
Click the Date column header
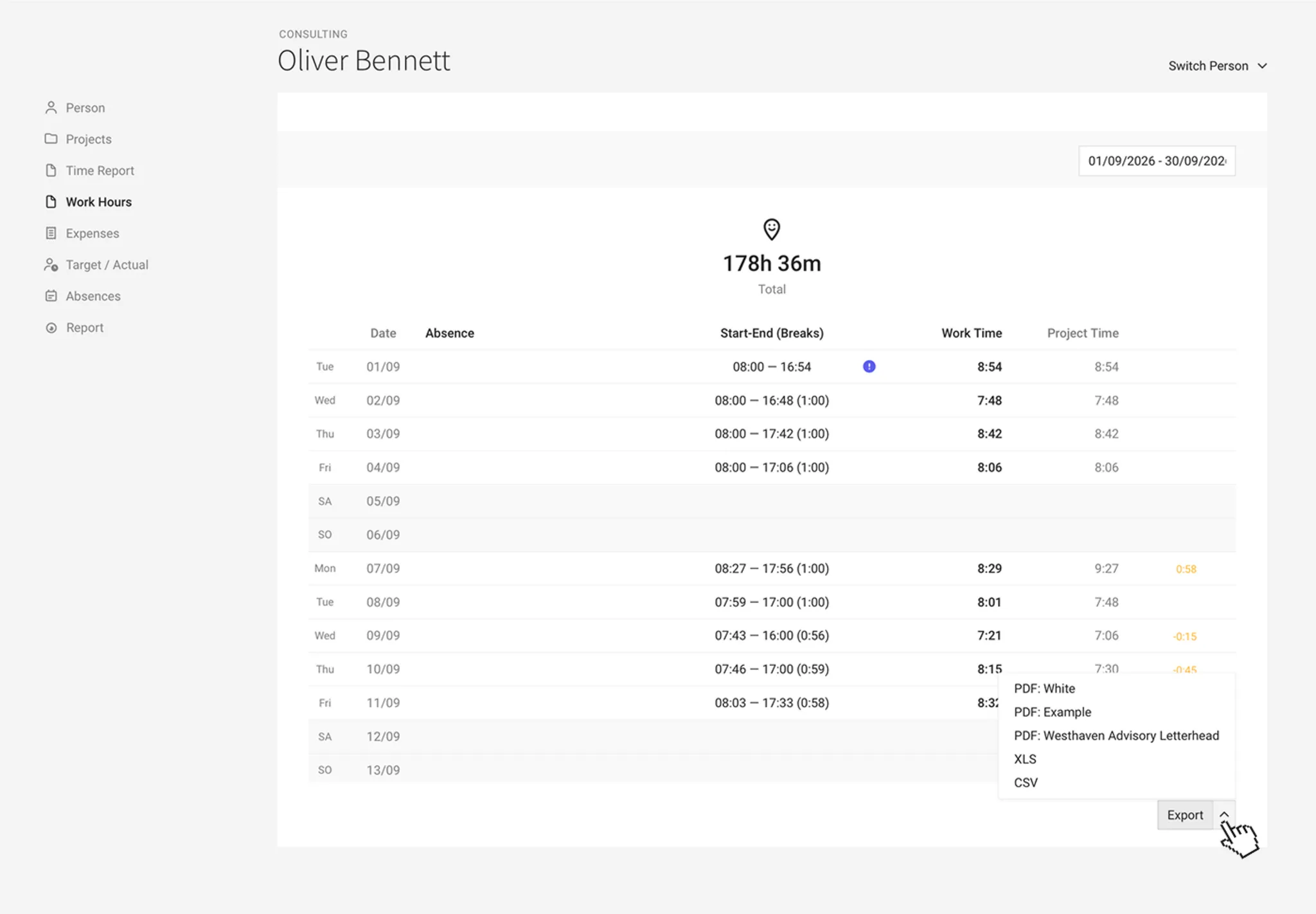pos(383,333)
